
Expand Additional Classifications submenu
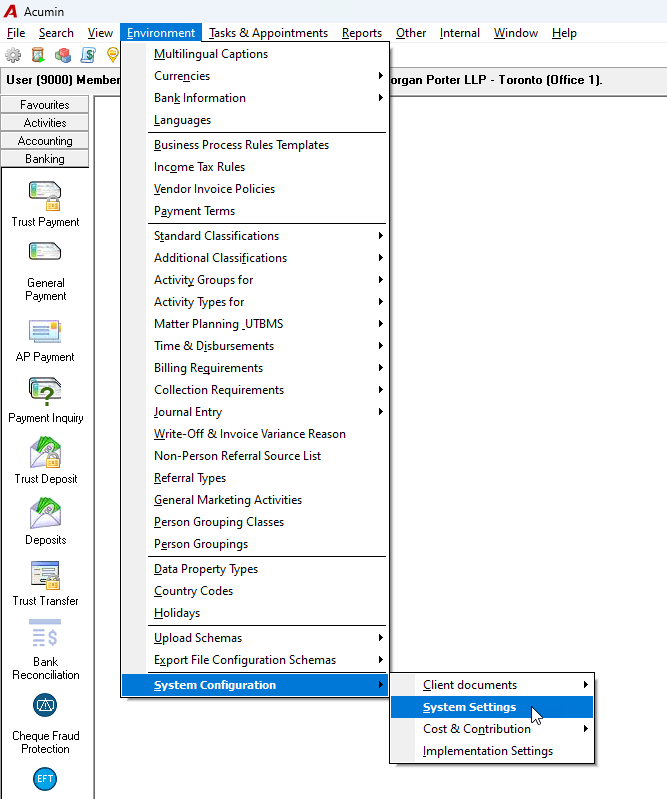click(x=255, y=258)
